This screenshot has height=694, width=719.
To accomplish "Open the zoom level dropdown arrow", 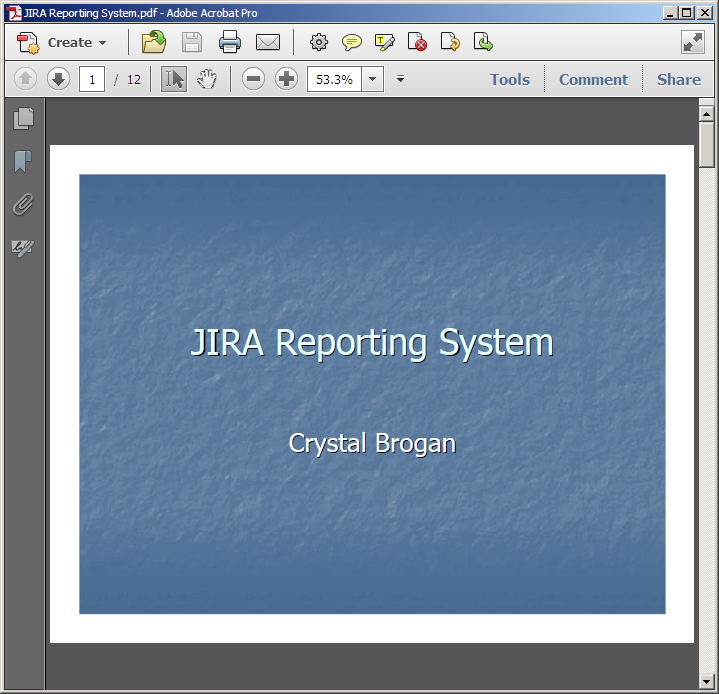I will point(373,79).
